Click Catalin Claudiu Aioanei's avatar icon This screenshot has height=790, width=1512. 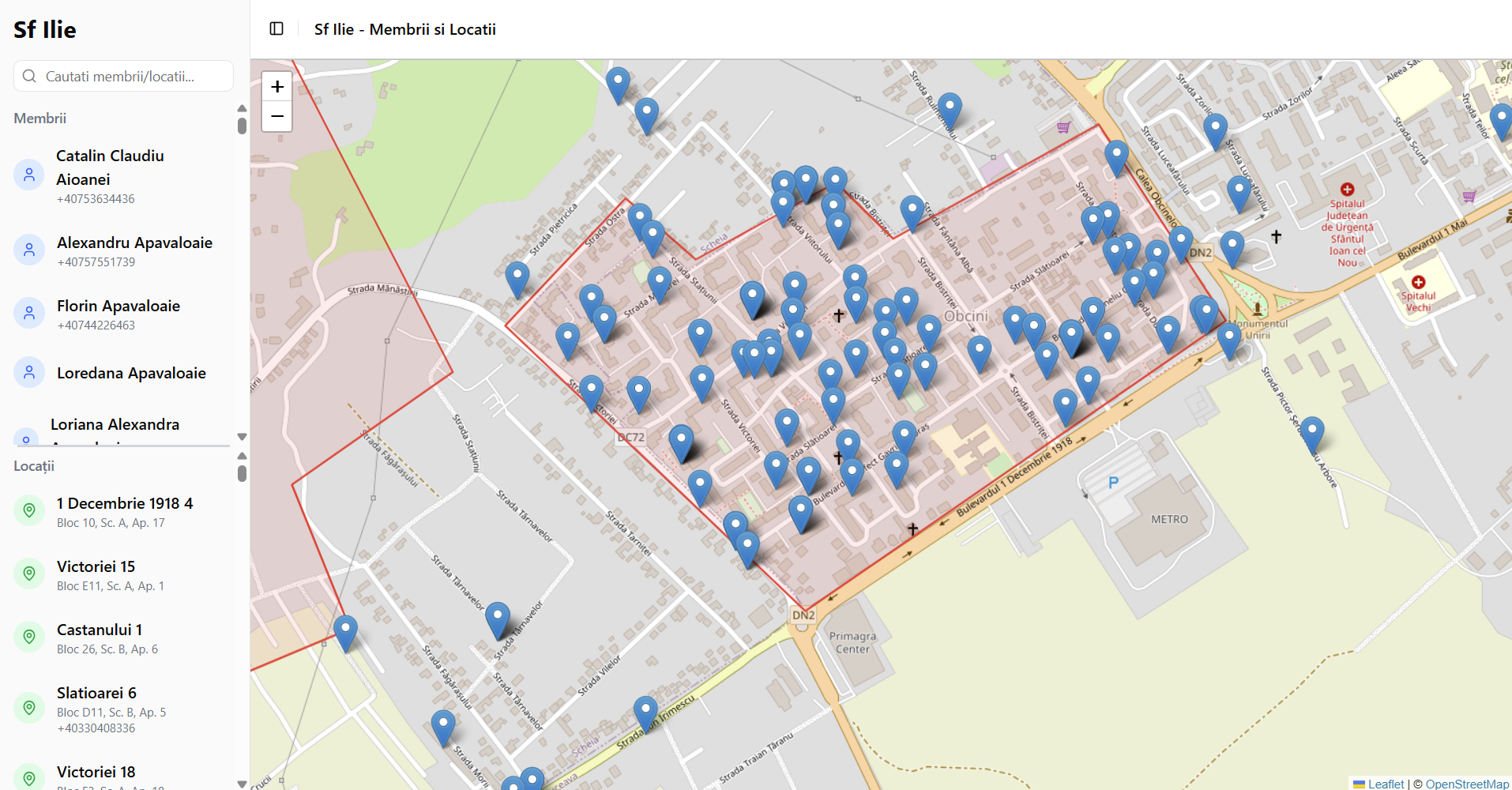pos(29,175)
